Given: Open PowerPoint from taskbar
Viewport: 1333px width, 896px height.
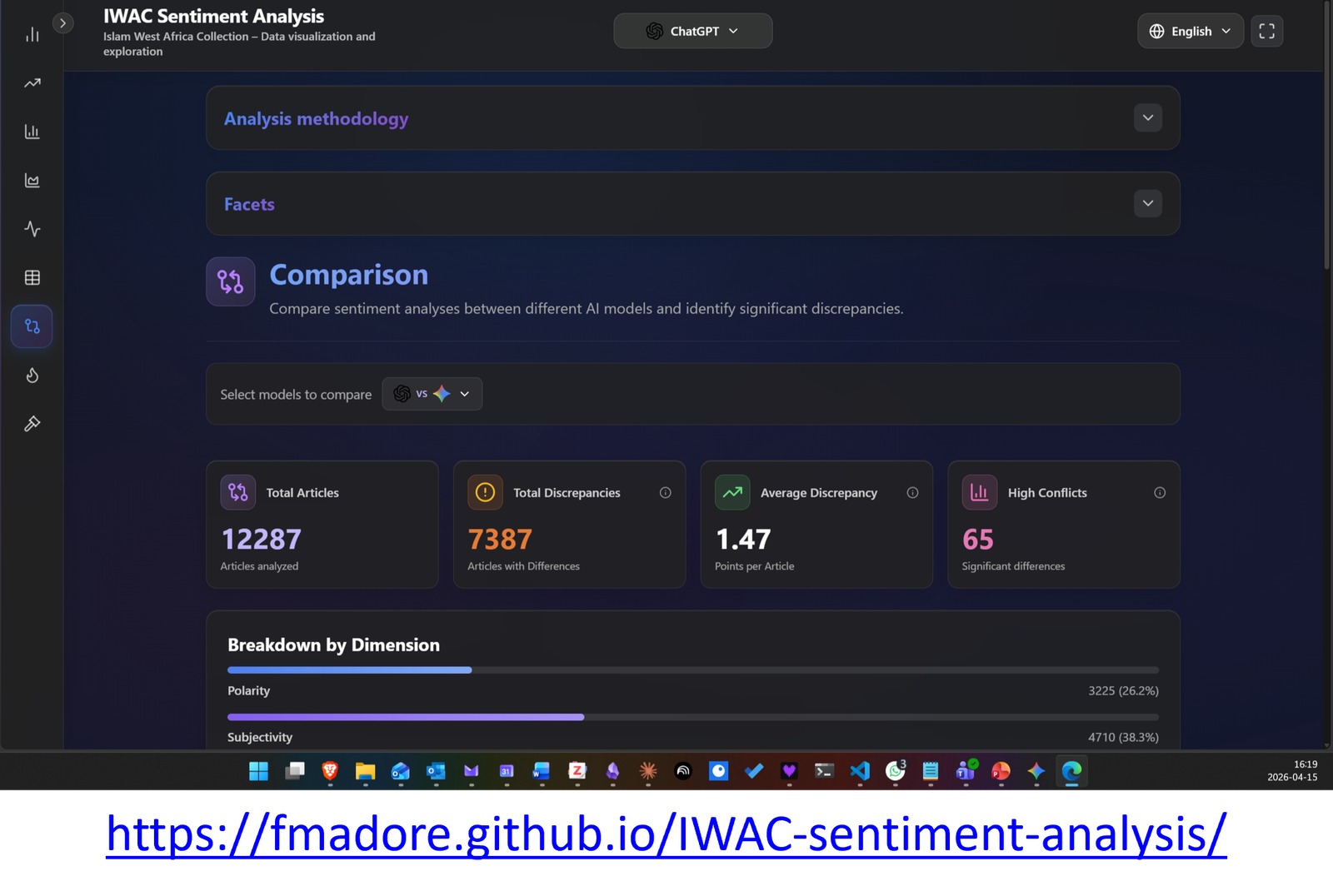Looking at the screenshot, I should click(x=1001, y=771).
